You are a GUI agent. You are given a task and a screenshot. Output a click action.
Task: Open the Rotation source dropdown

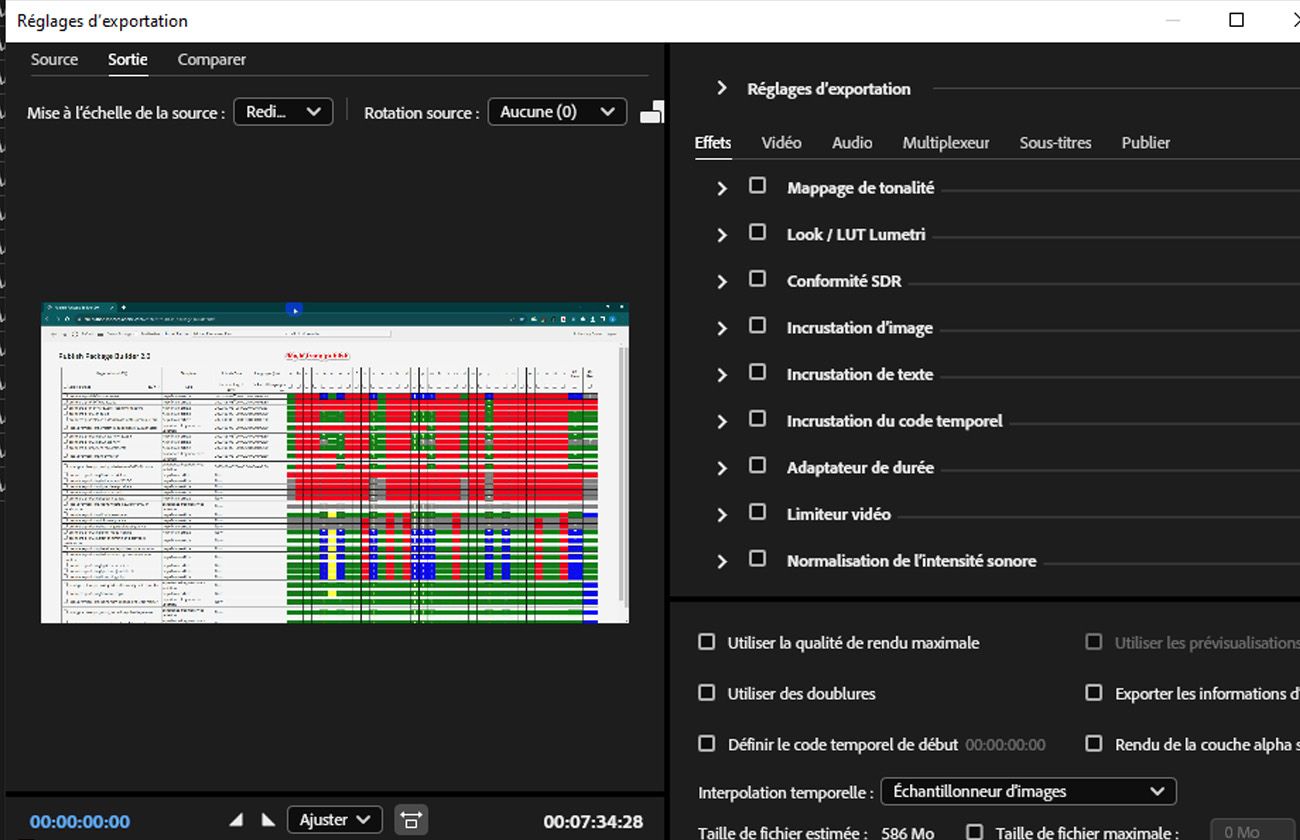(x=557, y=111)
